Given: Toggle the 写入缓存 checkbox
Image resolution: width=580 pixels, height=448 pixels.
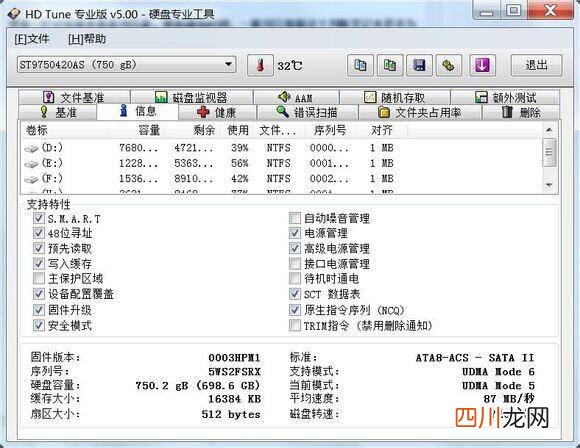Looking at the screenshot, I should (x=39, y=263).
